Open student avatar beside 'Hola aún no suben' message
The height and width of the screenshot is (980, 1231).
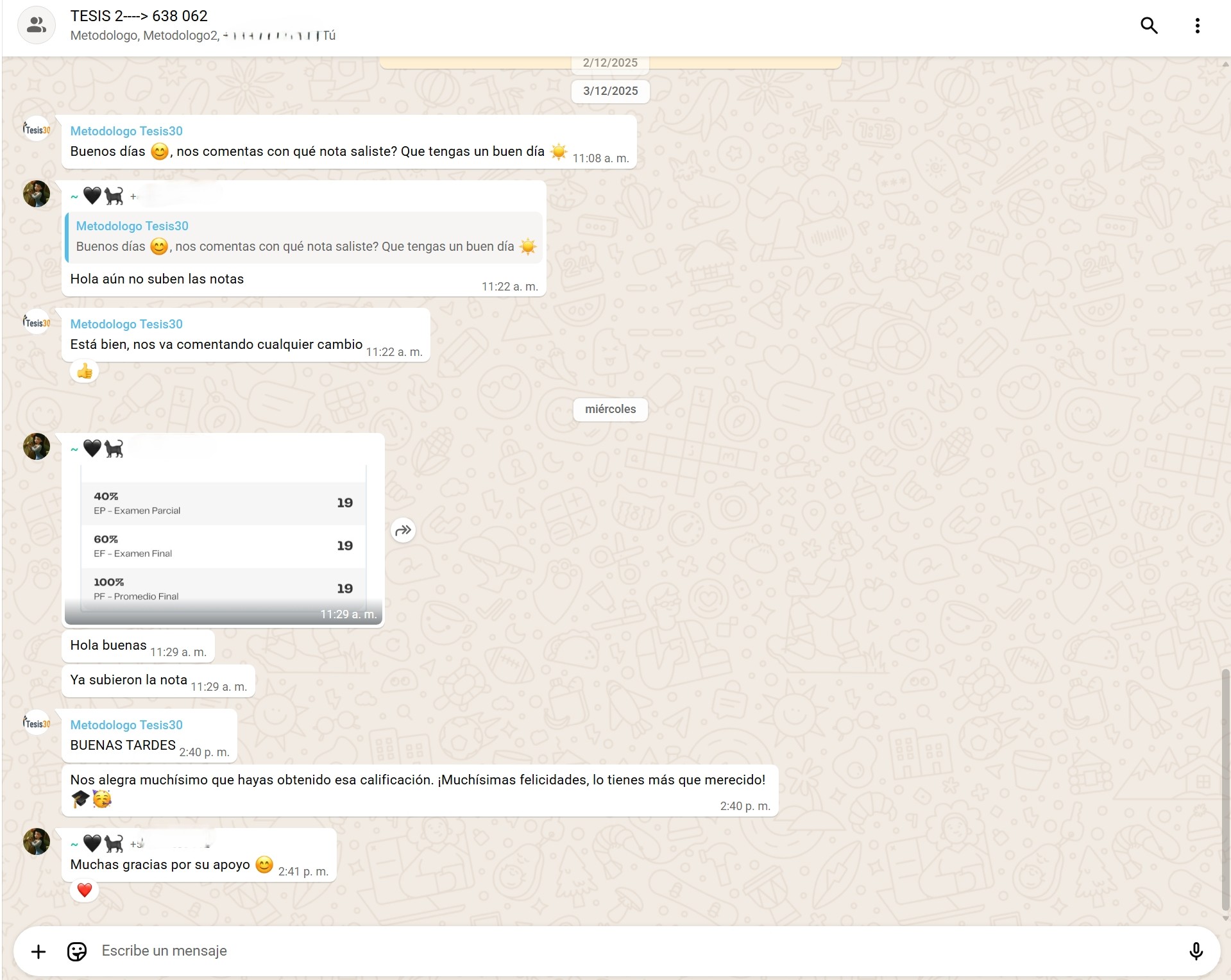coord(37,194)
